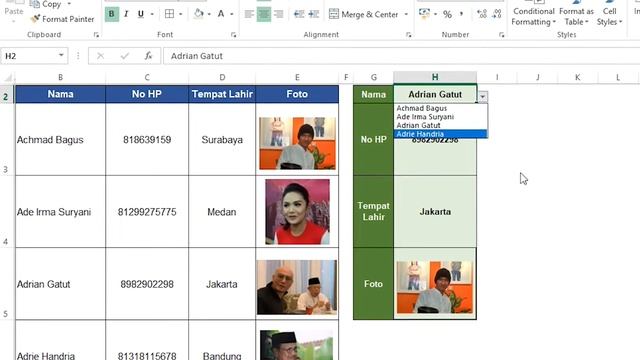Open the Clipboard dialog launcher
The image size is (640, 360).
point(96,35)
